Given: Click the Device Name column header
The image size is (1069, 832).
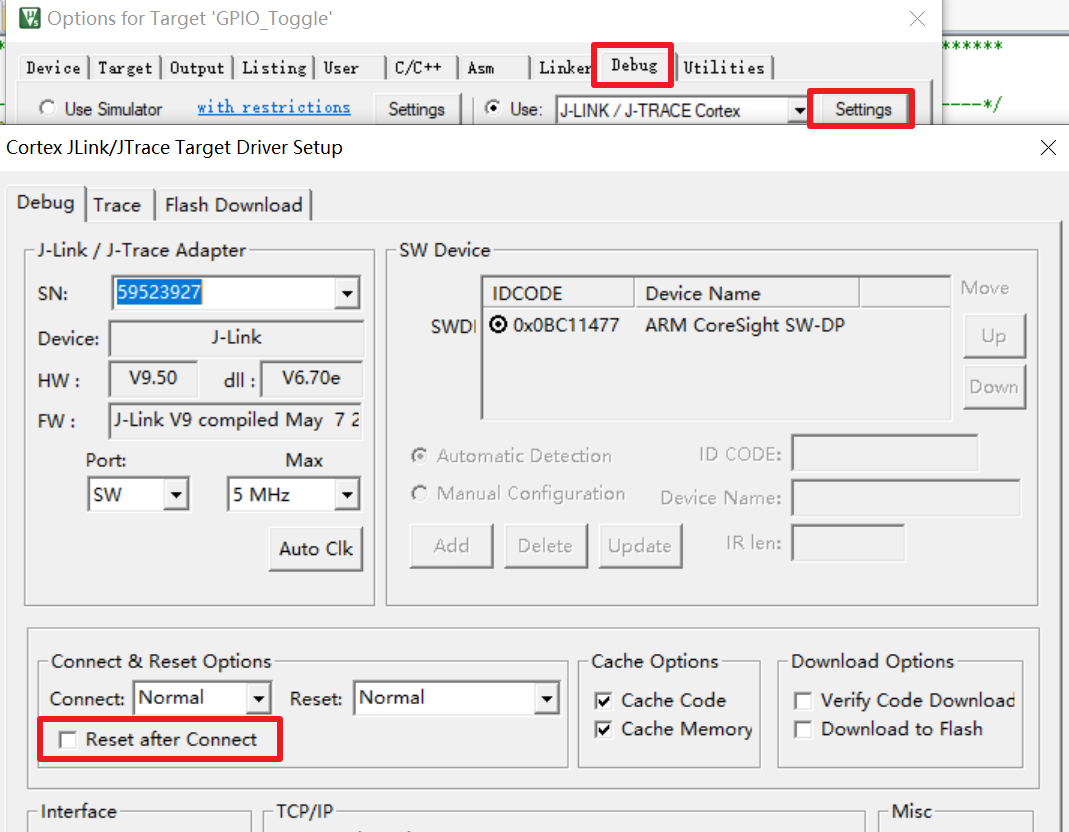Looking at the screenshot, I should click(747, 293).
